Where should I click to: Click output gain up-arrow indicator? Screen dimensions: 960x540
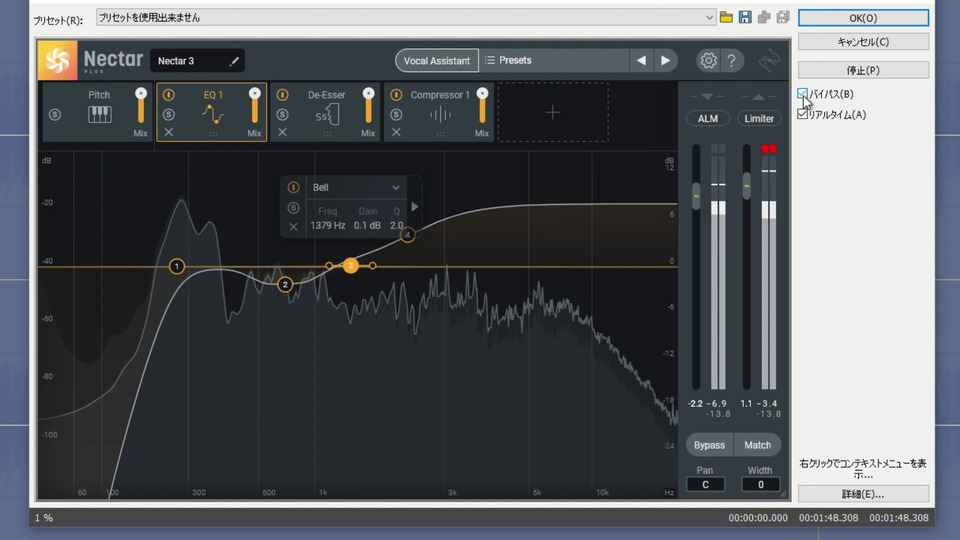click(759, 97)
